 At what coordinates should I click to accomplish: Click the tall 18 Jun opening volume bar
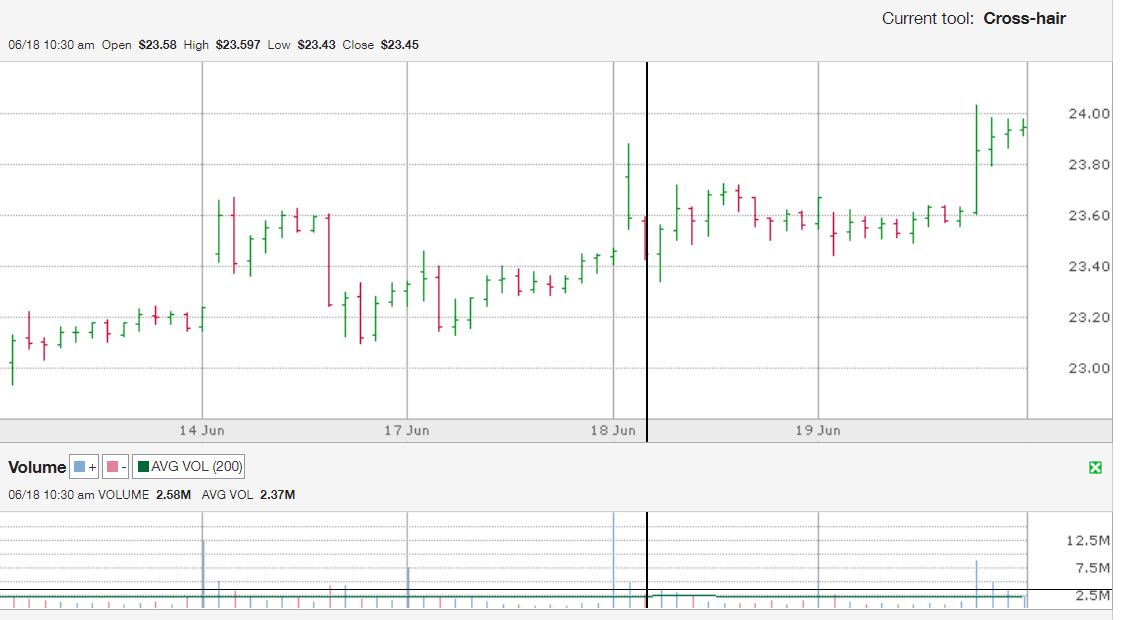[x=613, y=560]
